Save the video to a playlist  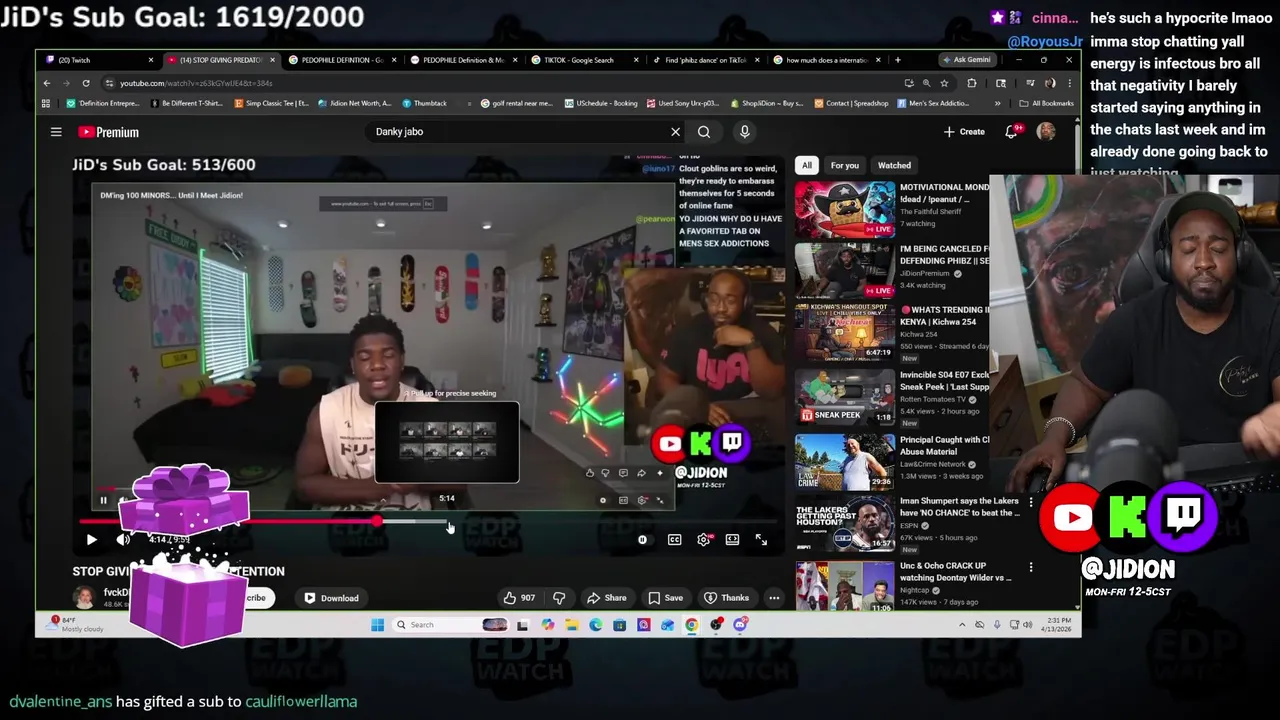click(666, 598)
